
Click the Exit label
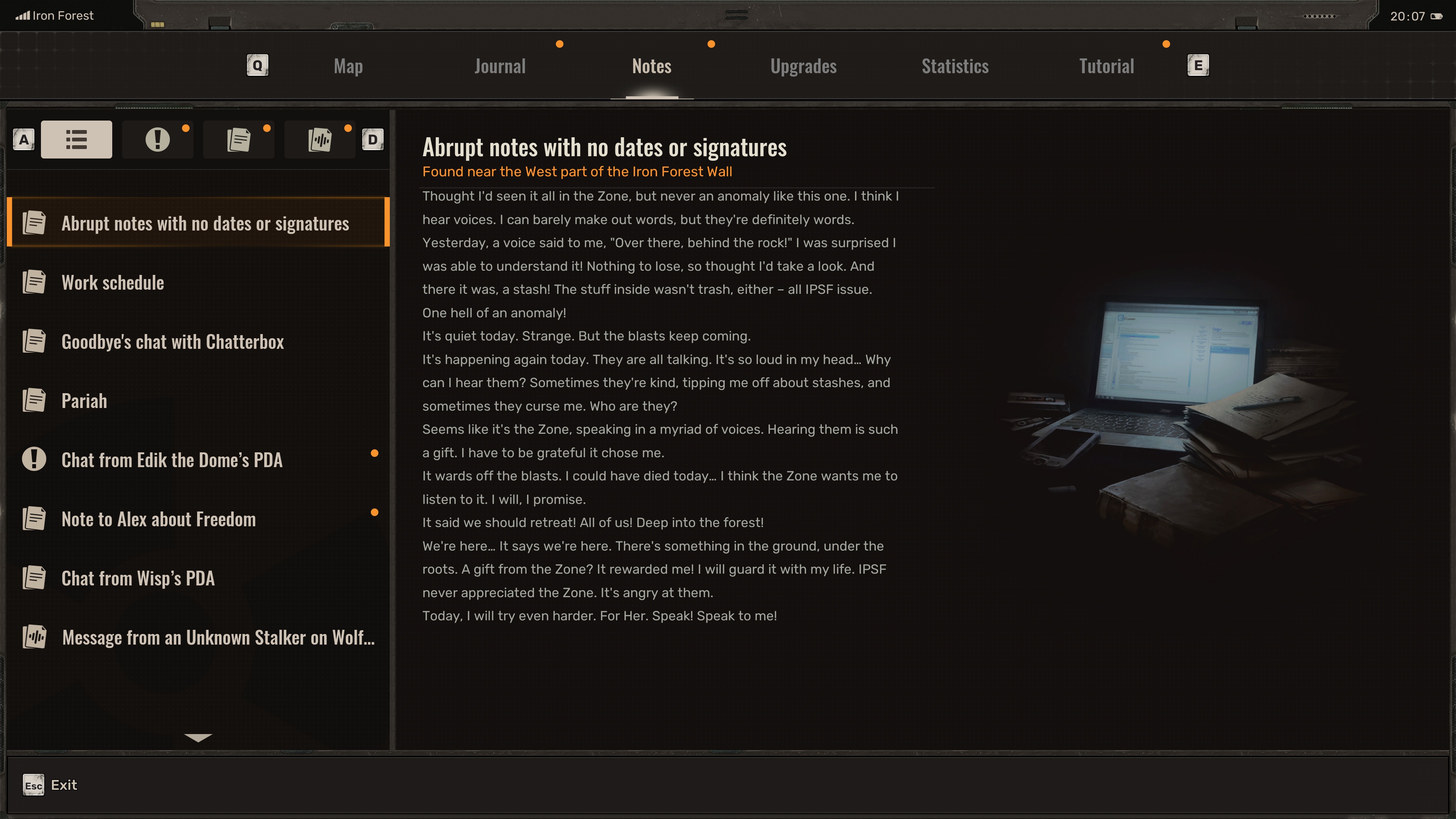(64, 785)
